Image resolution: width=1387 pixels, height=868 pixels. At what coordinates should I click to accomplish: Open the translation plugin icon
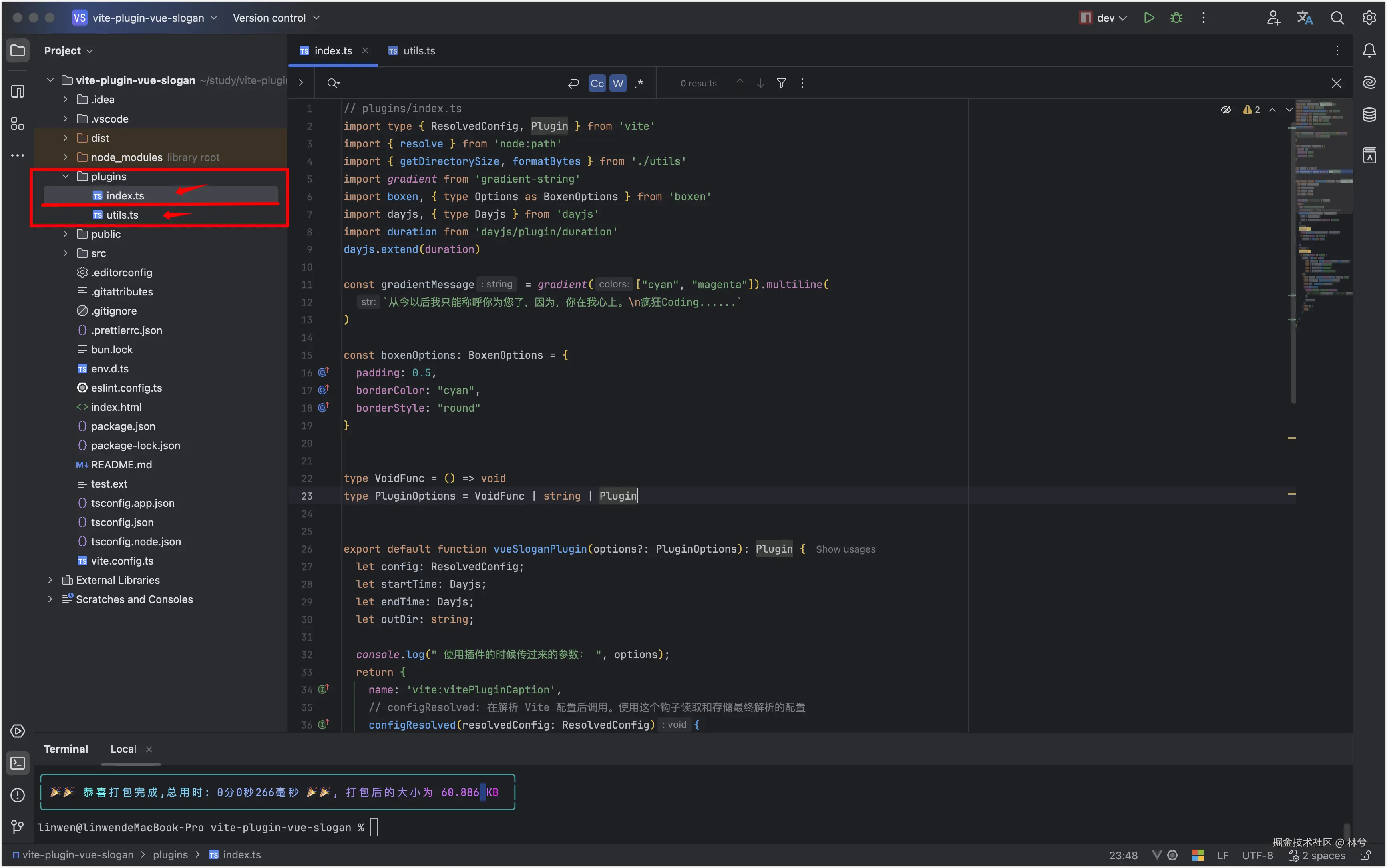(x=1305, y=18)
